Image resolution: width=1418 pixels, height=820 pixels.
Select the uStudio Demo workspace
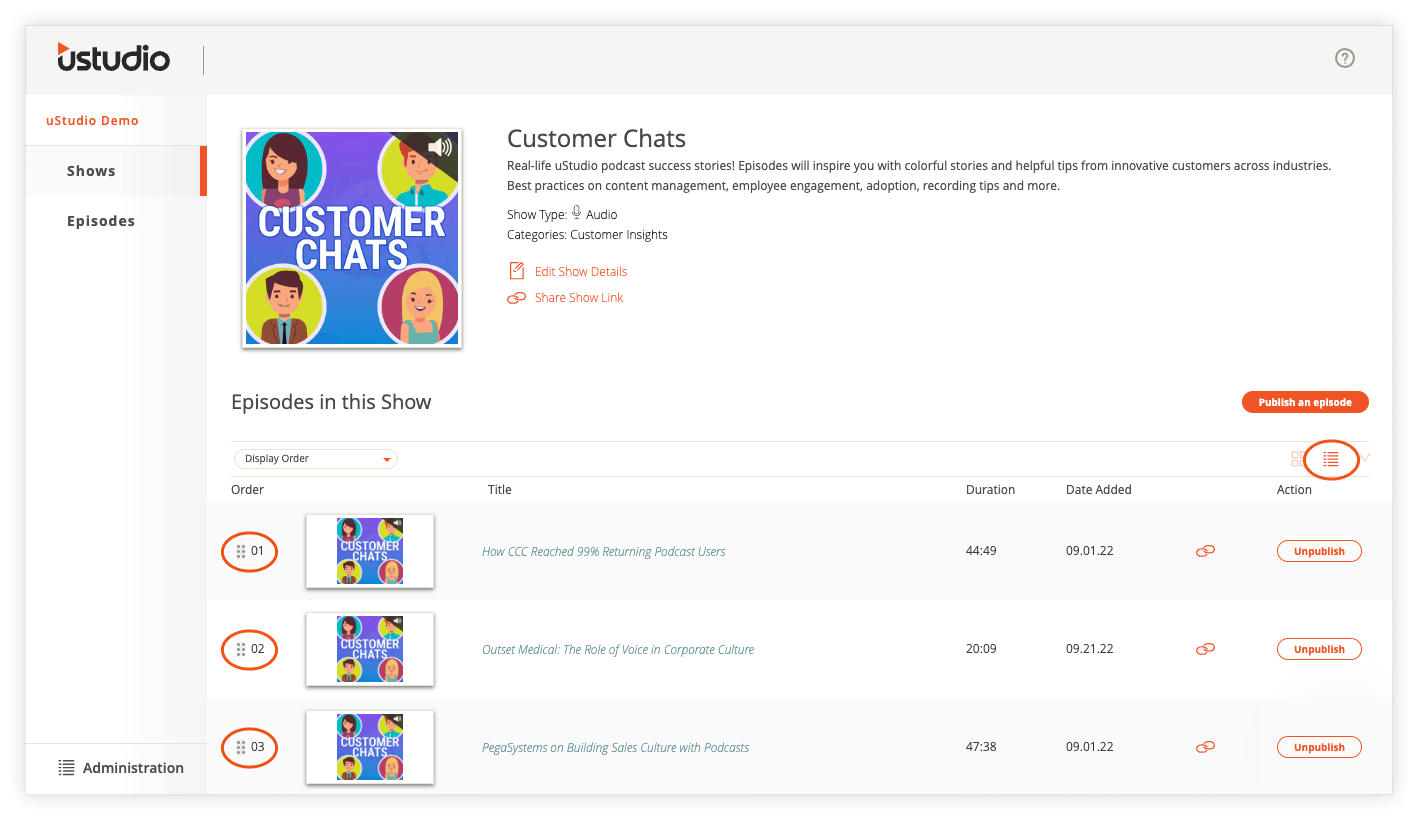coord(92,121)
